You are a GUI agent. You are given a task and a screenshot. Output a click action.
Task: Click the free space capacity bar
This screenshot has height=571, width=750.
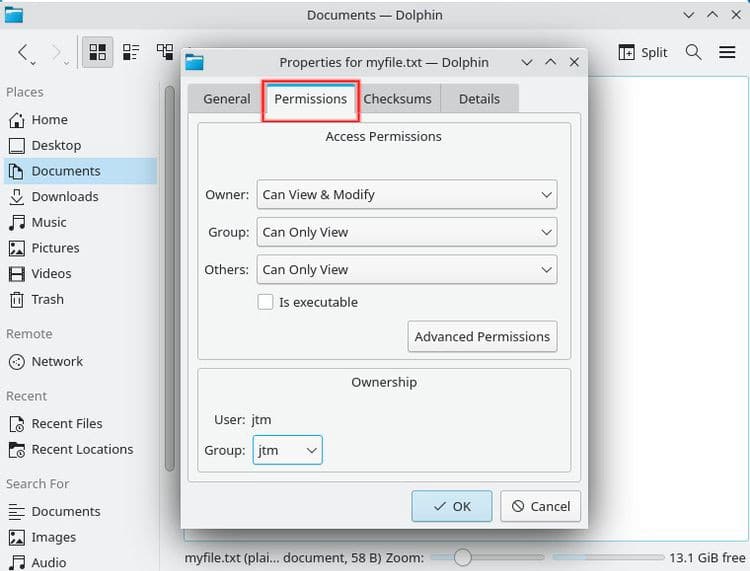(608, 557)
